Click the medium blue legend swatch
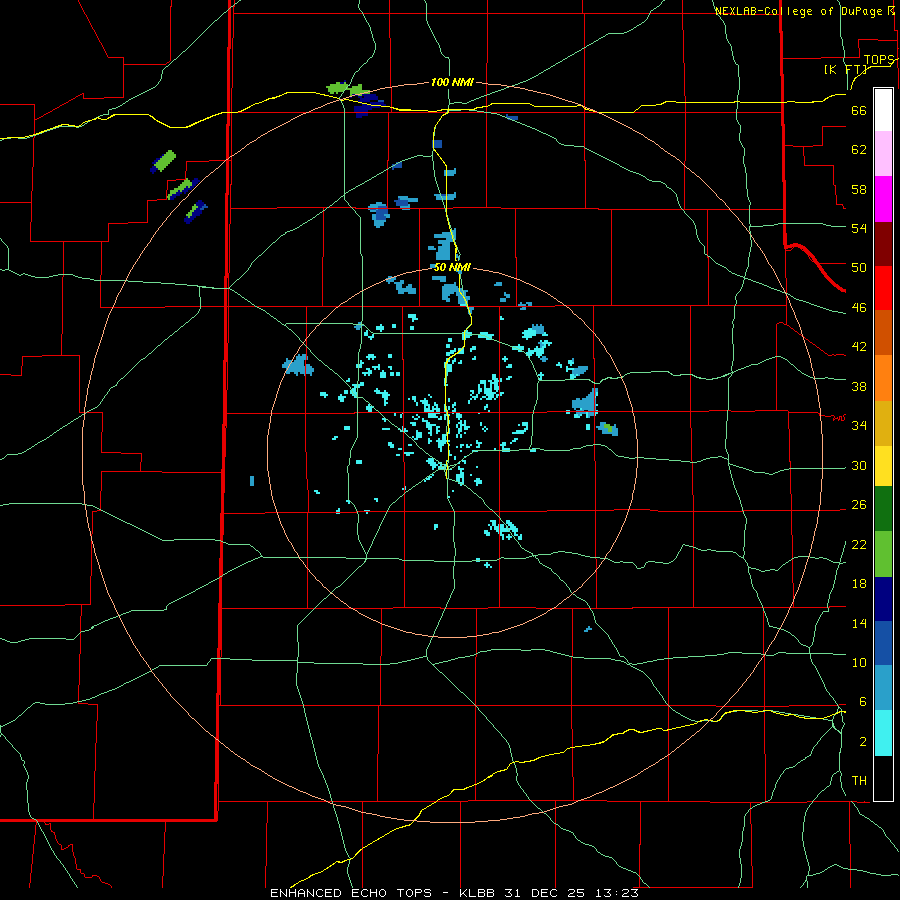Viewport: 900px width, 900px height. [x=883, y=644]
